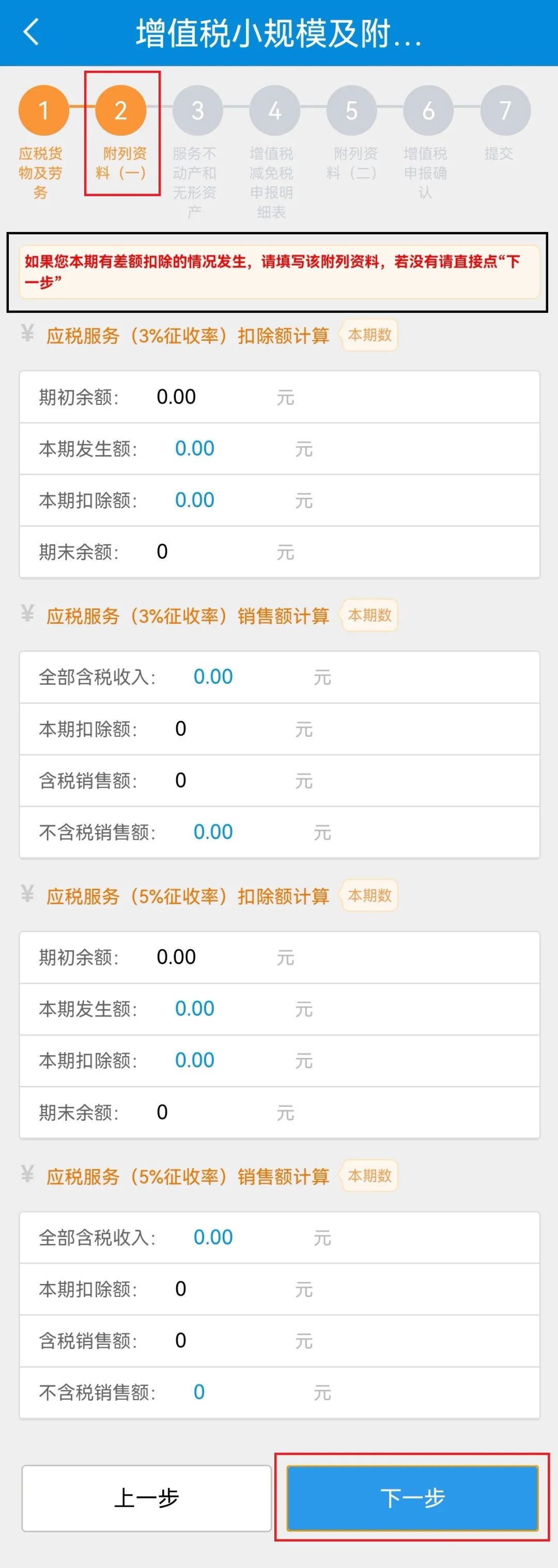Edit 不含税销售额 in 5% 销售额计算

pyautogui.click(x=199, y=1392)
